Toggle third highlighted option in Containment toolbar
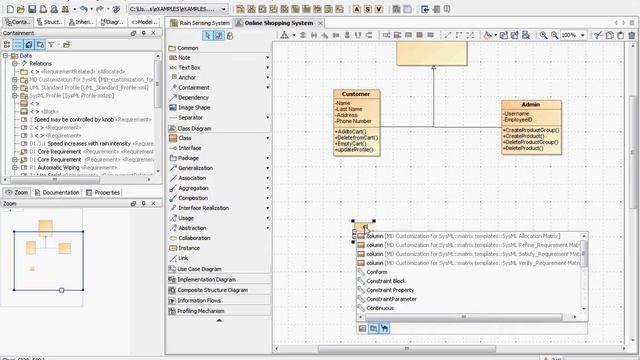 pos(29,44)
